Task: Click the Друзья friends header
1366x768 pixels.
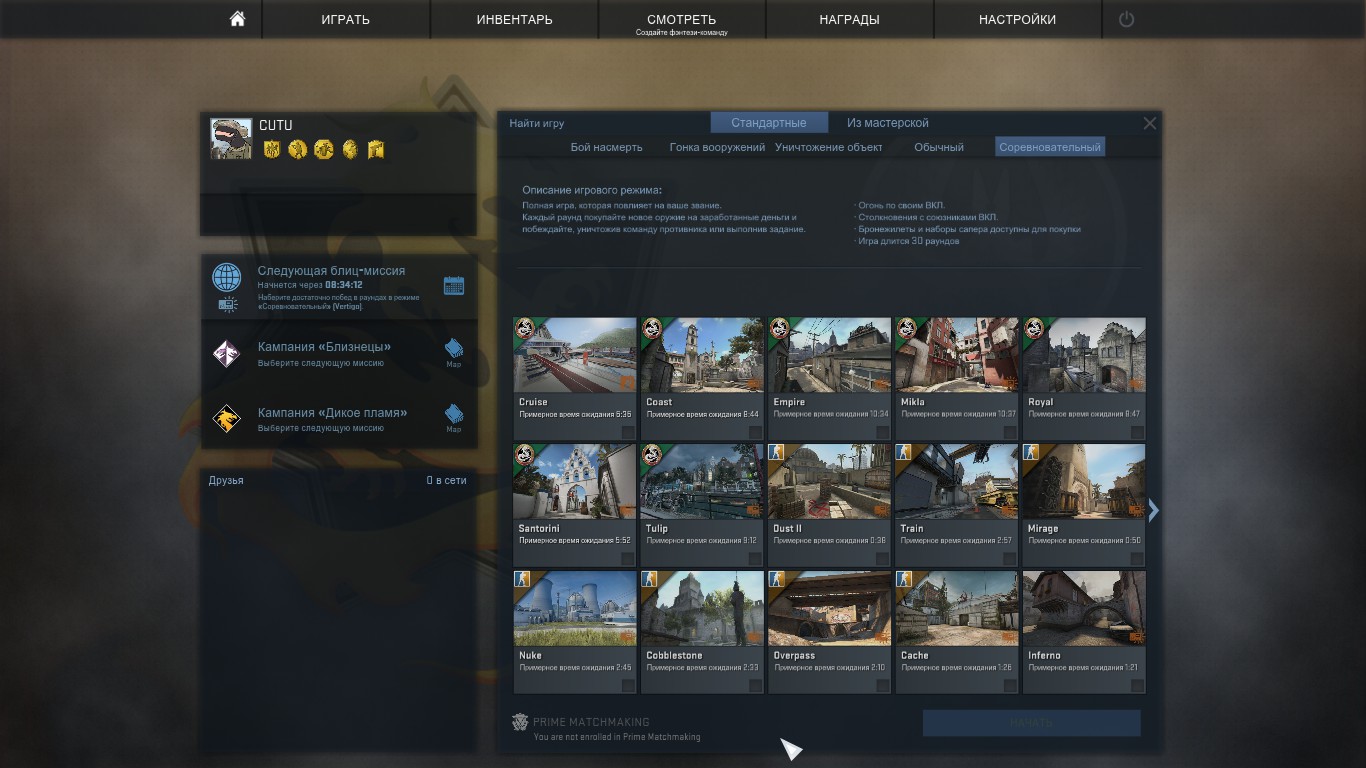Action: (226, 480)
